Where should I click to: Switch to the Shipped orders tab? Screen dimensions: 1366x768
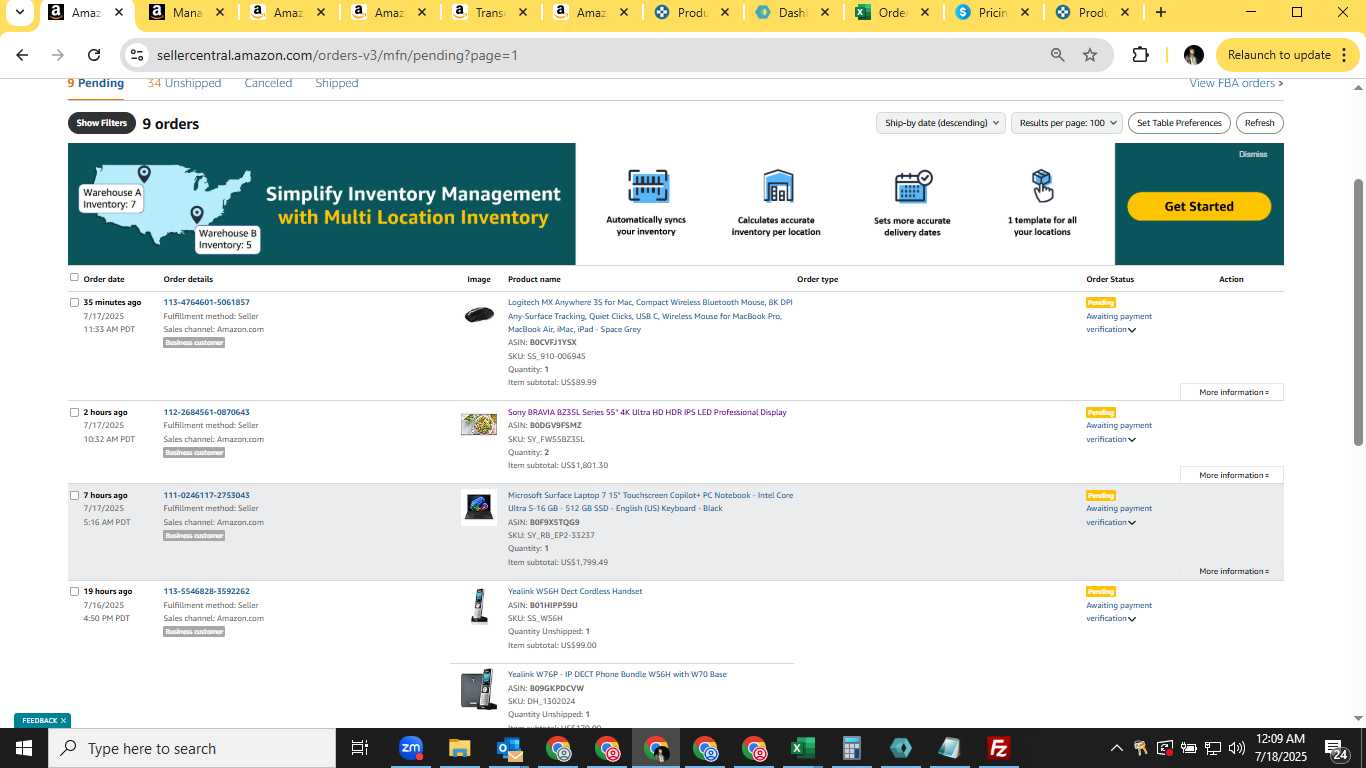pyautogui.click(x=337, y=83)
